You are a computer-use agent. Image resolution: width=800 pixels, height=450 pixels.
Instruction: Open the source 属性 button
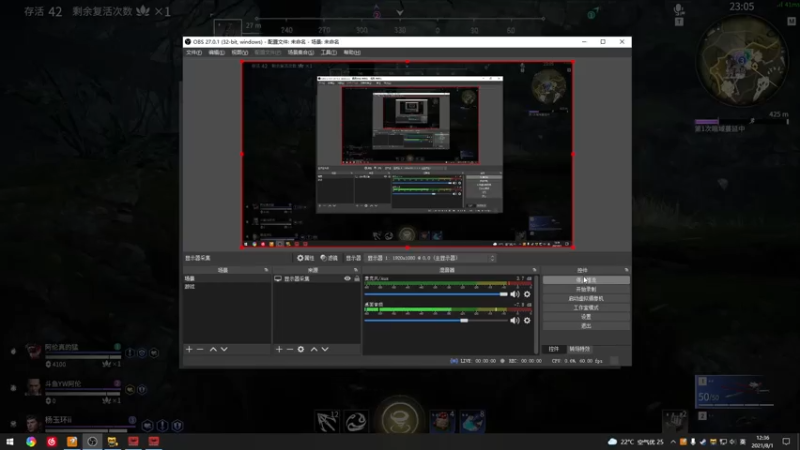[306, 258]
